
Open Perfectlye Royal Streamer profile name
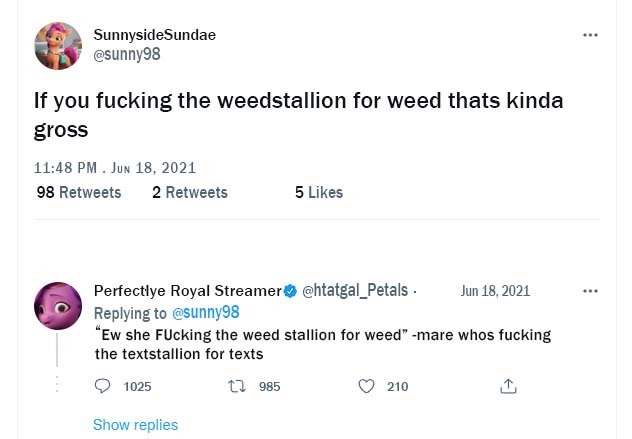187,291
